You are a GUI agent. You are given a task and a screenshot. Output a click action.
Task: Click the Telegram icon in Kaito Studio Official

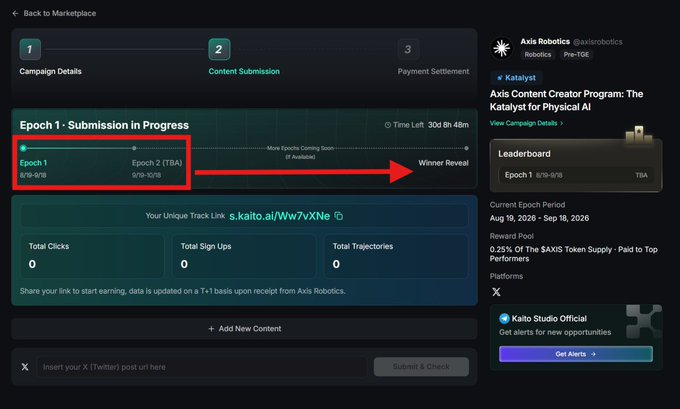tap(504, 318)
